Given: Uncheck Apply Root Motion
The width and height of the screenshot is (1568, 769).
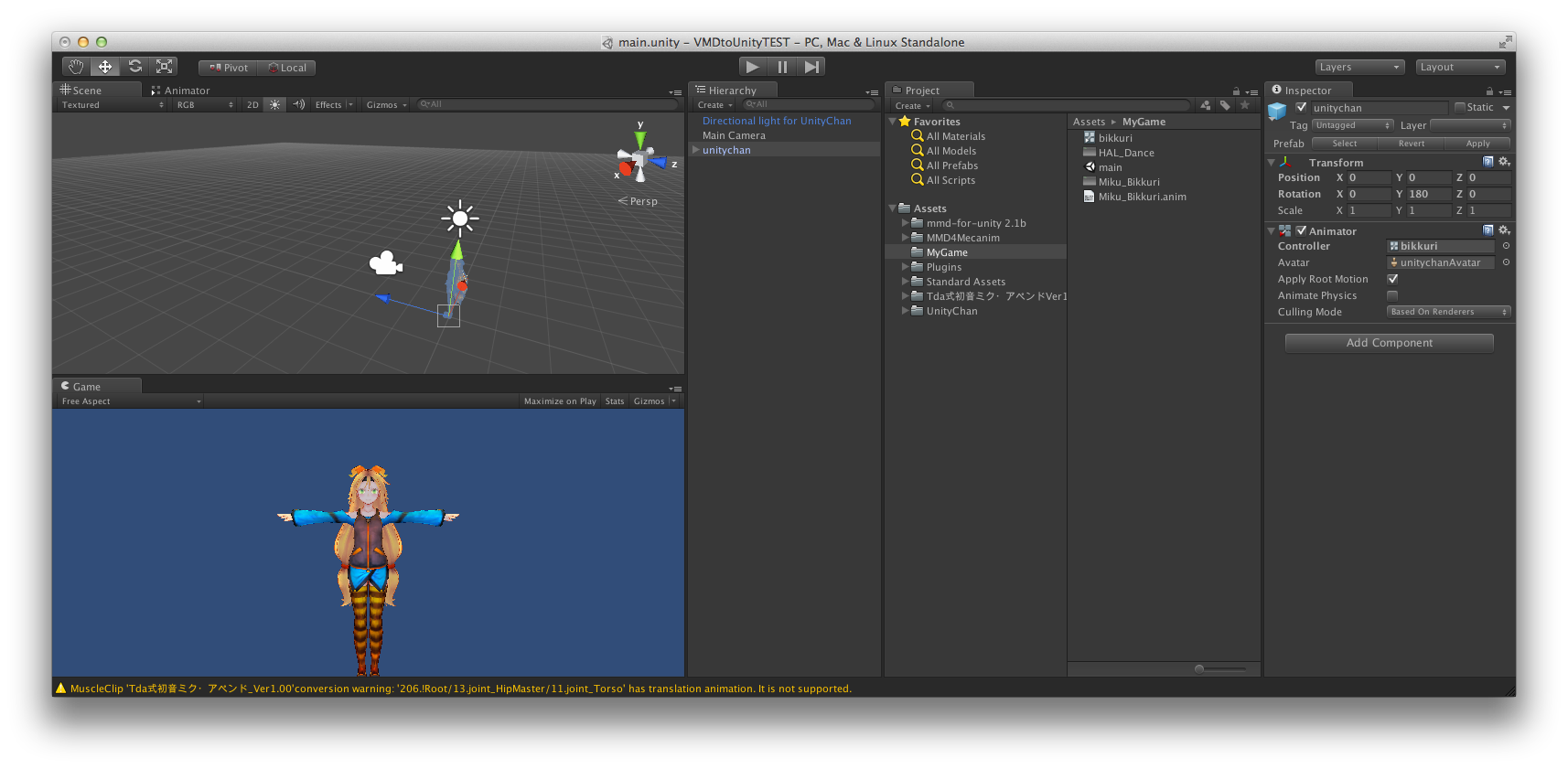Looking at the screenshot, I should tap(1392, 279).
